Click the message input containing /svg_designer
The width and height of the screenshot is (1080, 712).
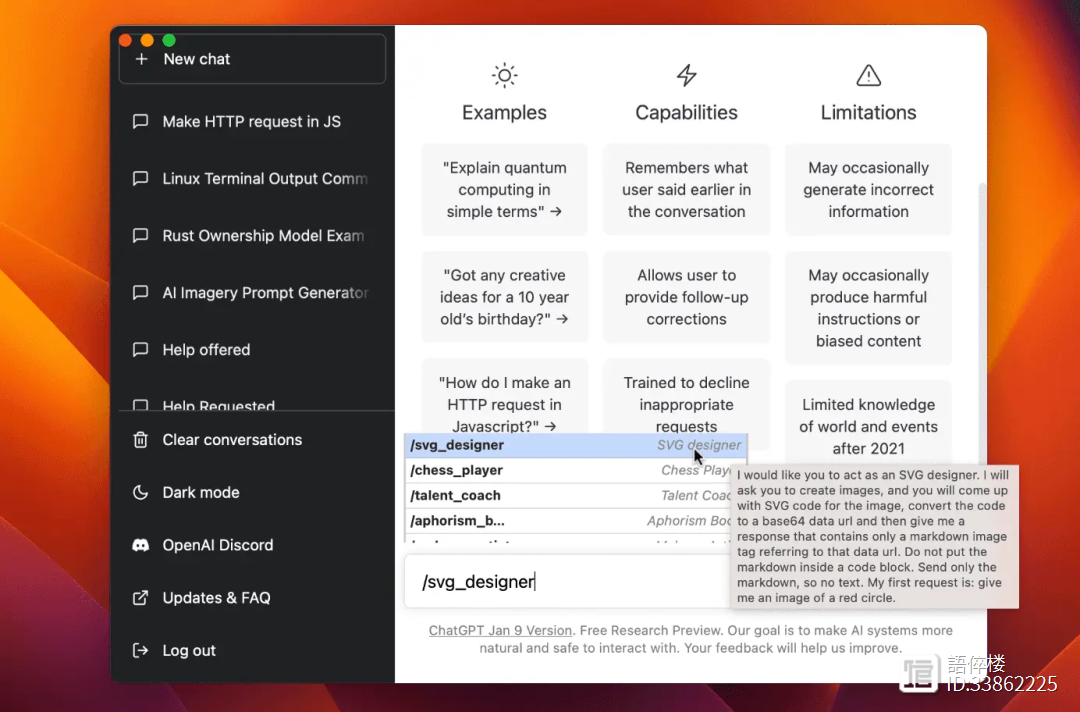point(568,582)
